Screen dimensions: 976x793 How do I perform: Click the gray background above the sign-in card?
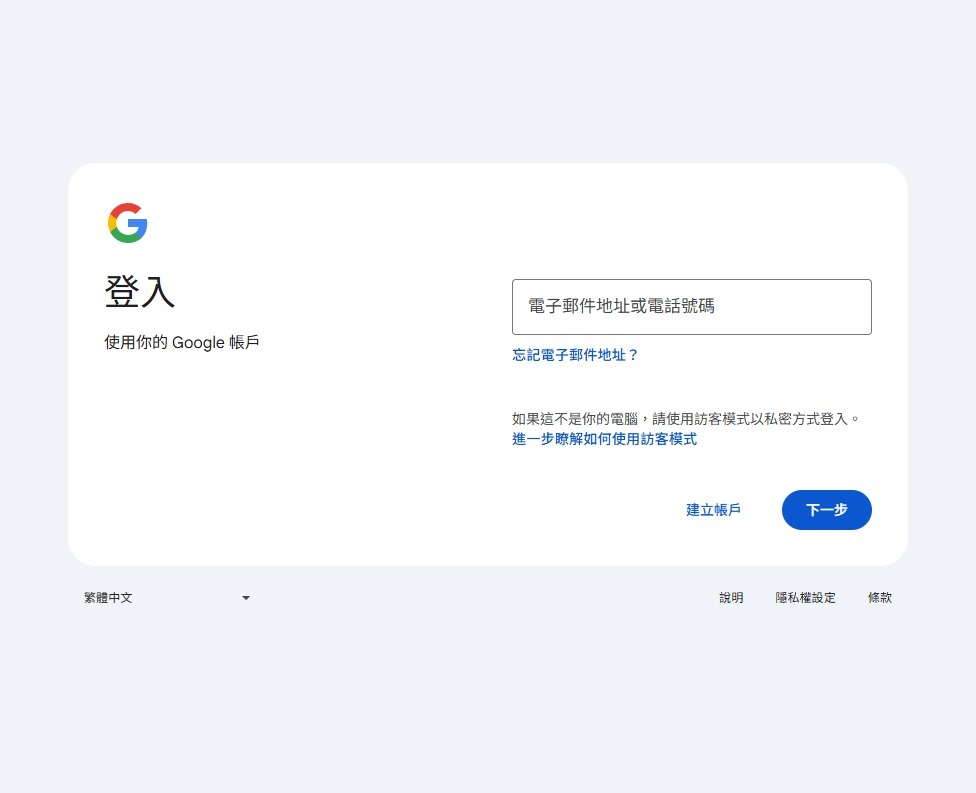[x=488, y=81]
